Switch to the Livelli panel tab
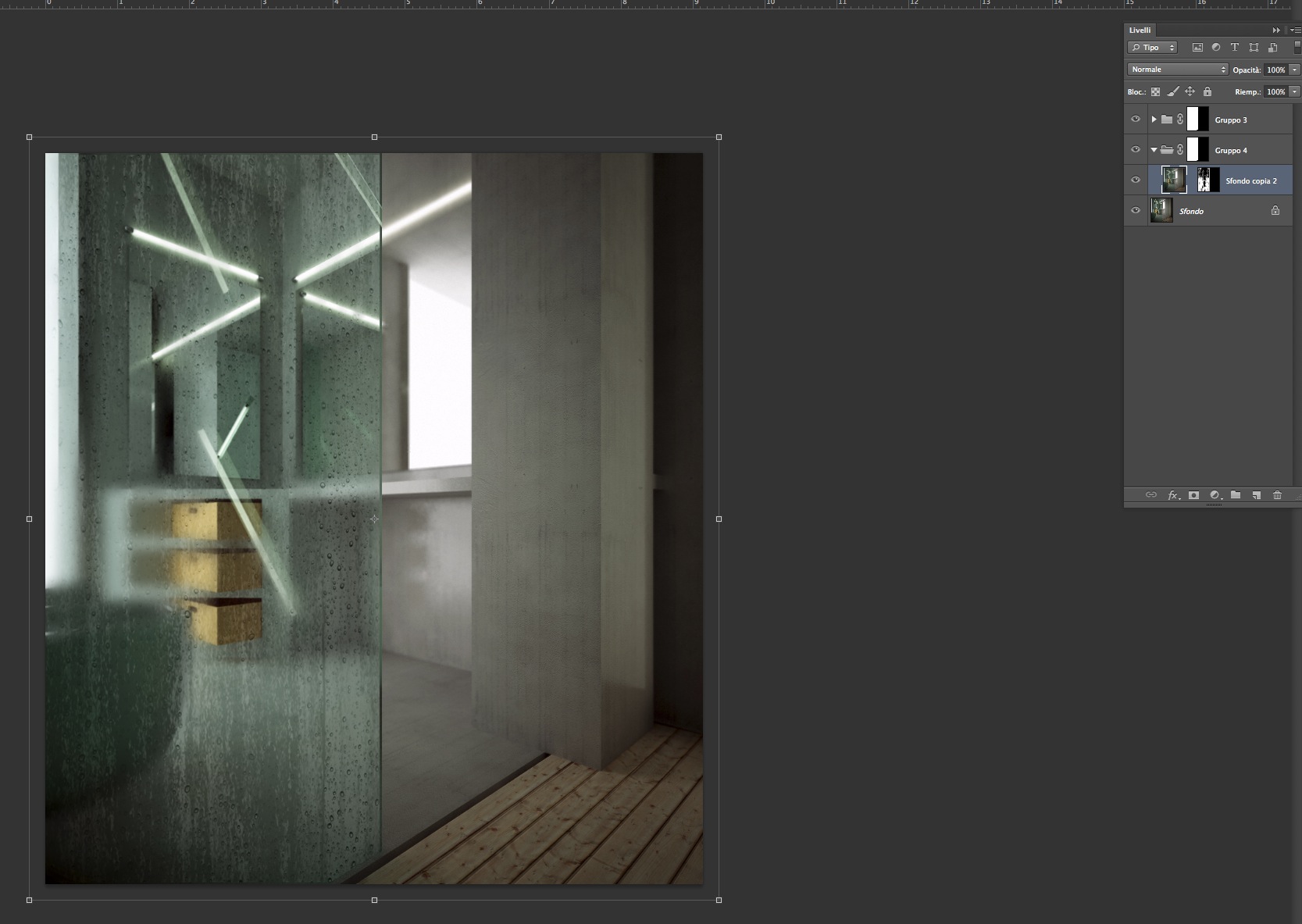The width and height of the screenshot is (1302, 924). tap(1140, 30)
